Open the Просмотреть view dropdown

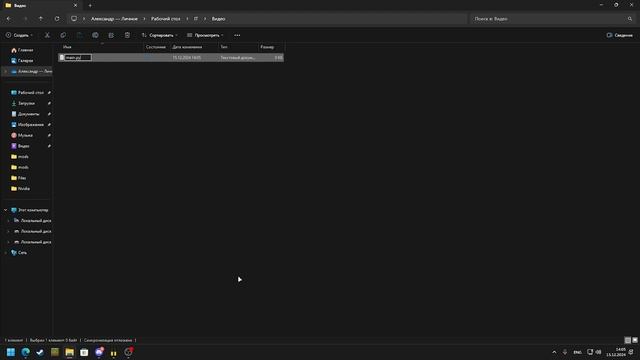pyautogui.click(x=205, y=36)
